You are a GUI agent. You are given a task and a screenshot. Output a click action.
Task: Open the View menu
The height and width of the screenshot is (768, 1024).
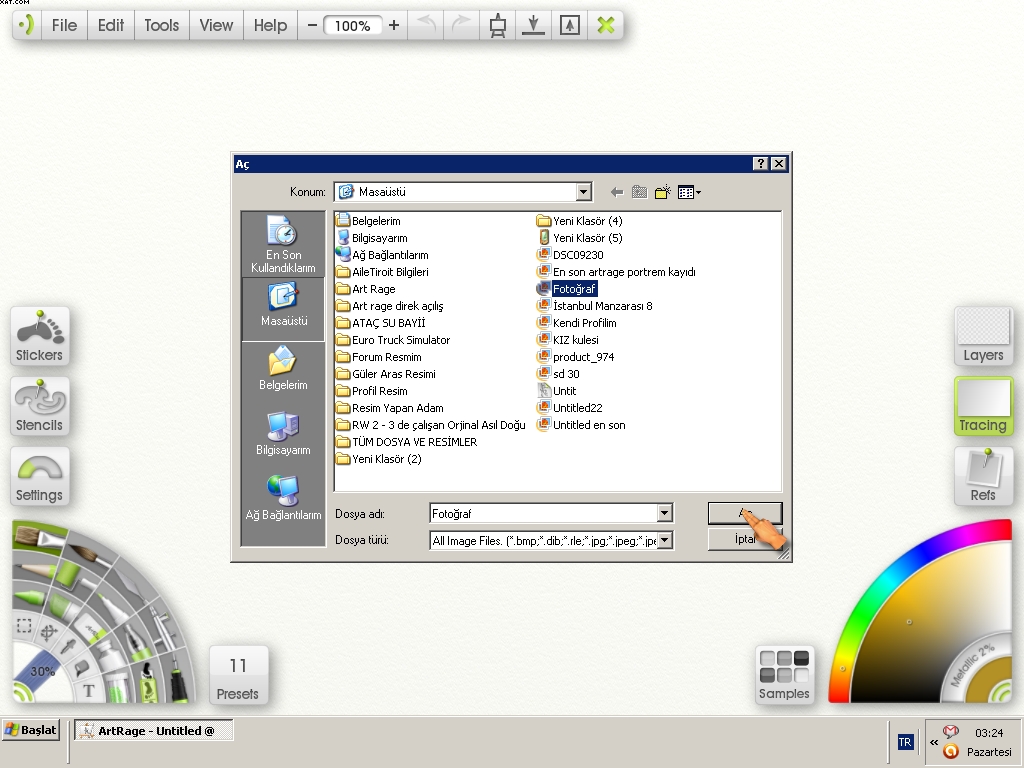[x=216, y=25]
